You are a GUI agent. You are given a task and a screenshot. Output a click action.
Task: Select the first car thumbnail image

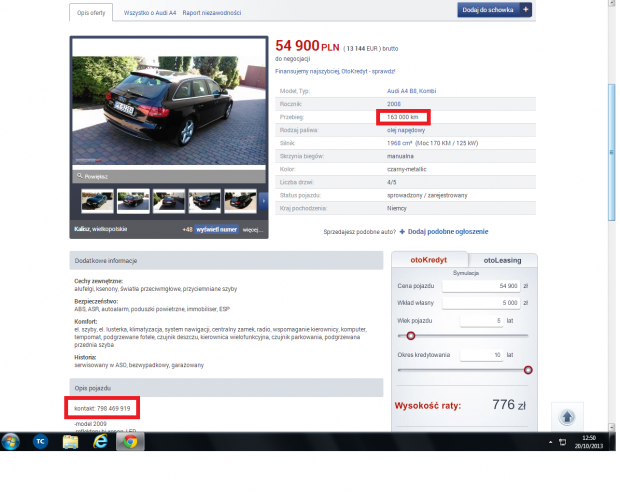point(97,201)
